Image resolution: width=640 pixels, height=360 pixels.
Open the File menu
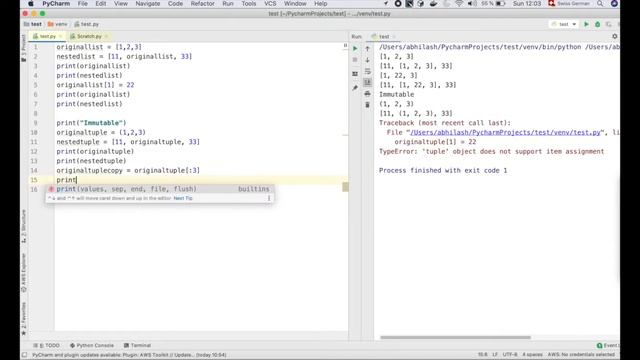point(82,4)
